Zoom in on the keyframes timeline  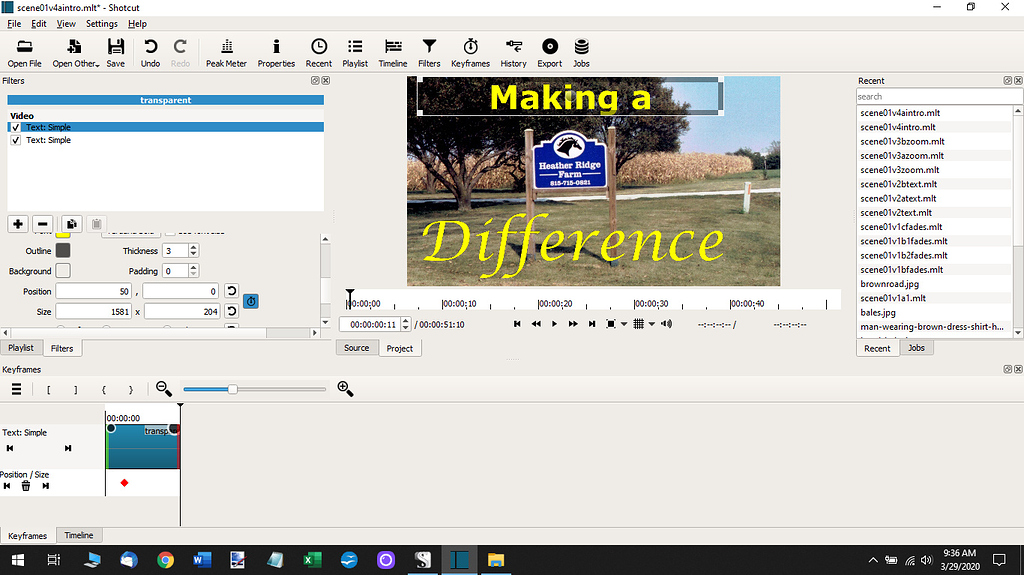click(345, 389)
